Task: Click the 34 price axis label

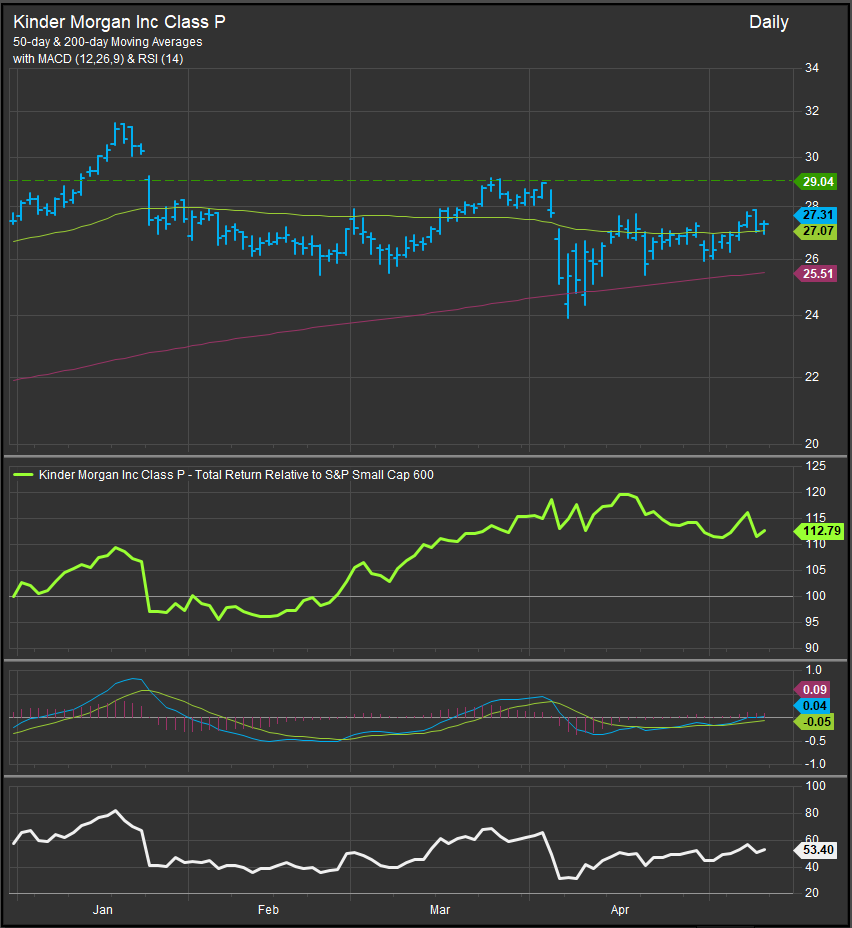Action: (x=812, y=68)
